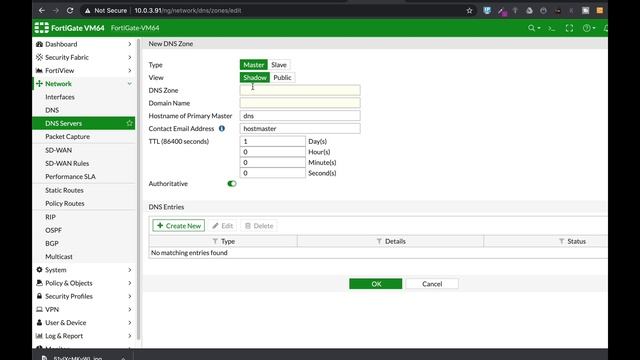The width and height of the screenshot is (640, 360).
Task: Click the Details column filter icon
Action: (379, 241)
